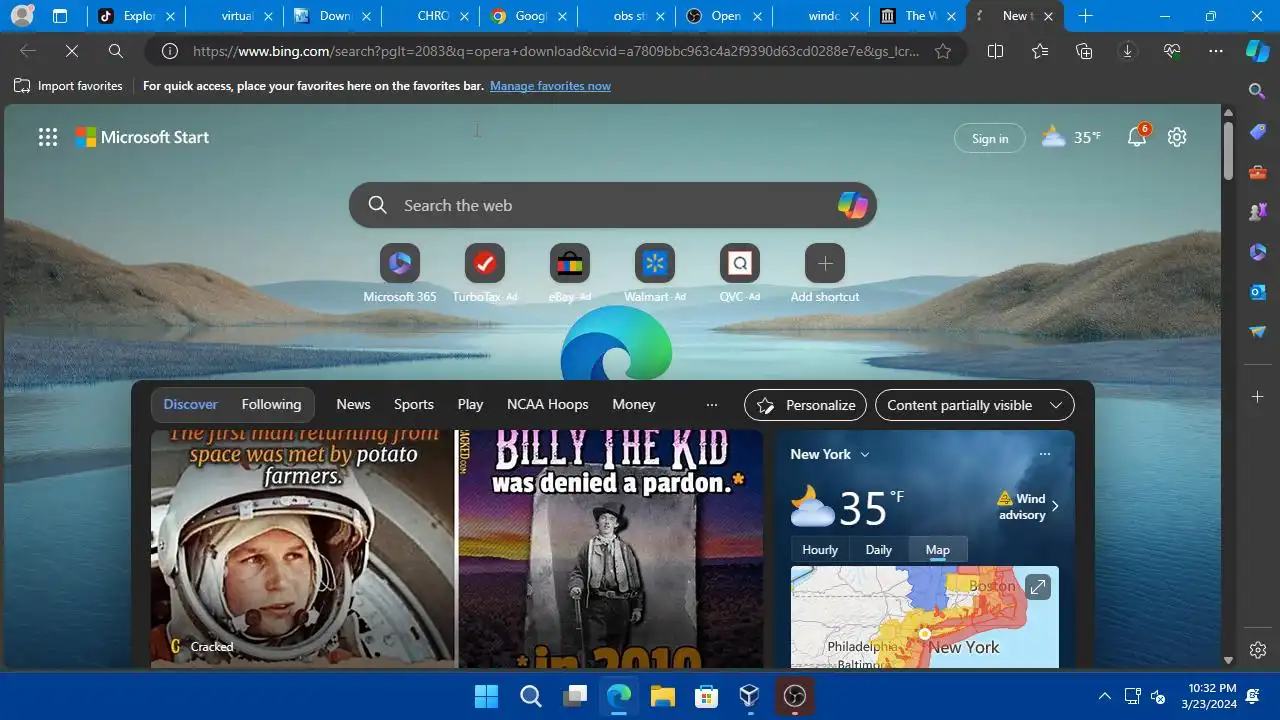
Task: Show weather Map view
Action: 938,550
